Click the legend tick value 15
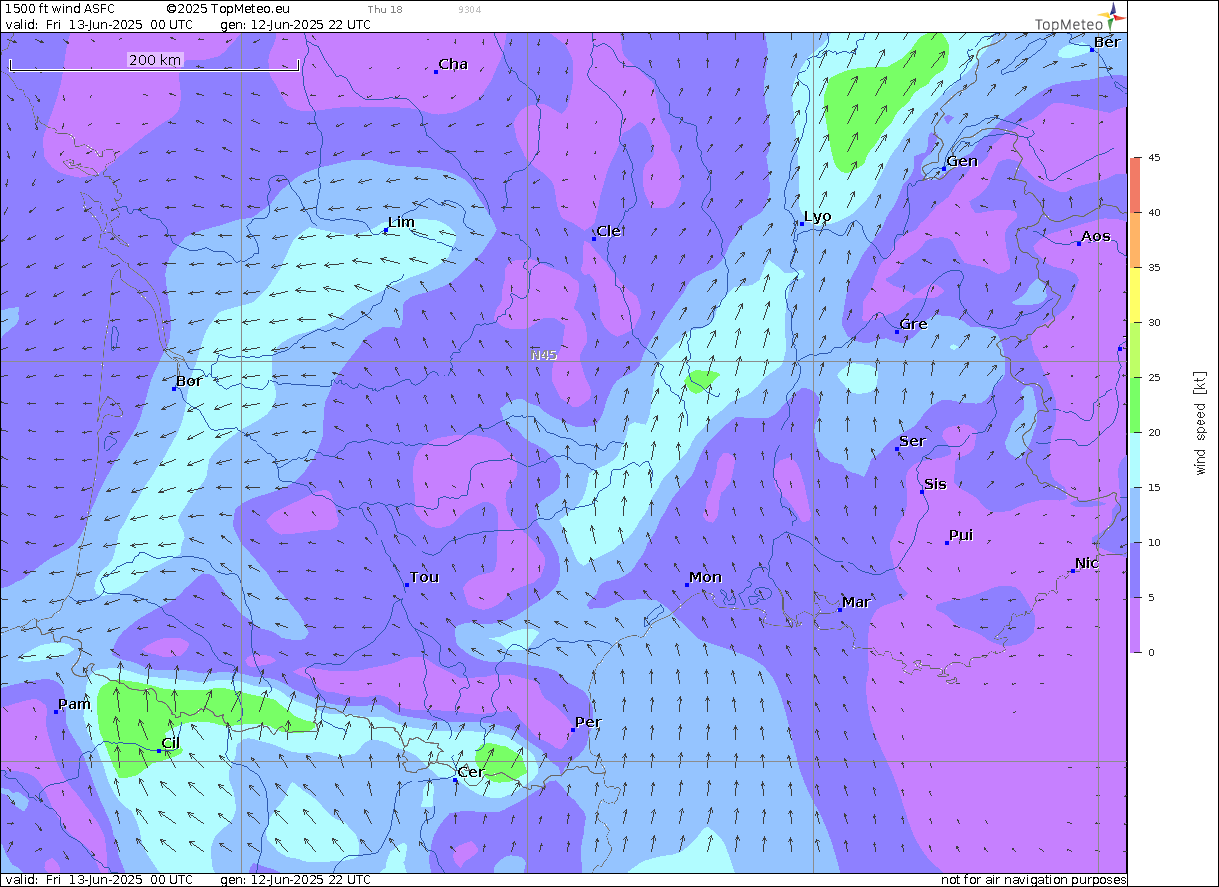This screenshot has height=887, width=1219. coord(1154,488)
